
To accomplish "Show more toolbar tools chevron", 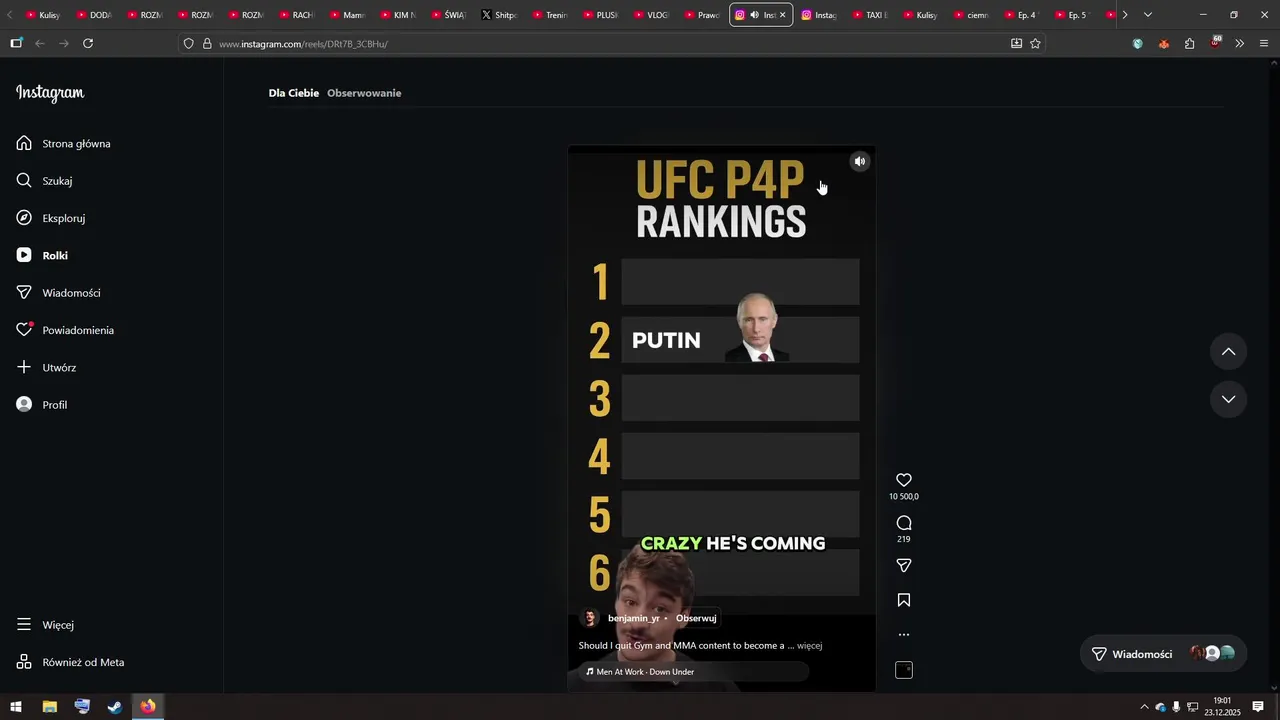I will pyautogui.click(x=1239, y=44).
